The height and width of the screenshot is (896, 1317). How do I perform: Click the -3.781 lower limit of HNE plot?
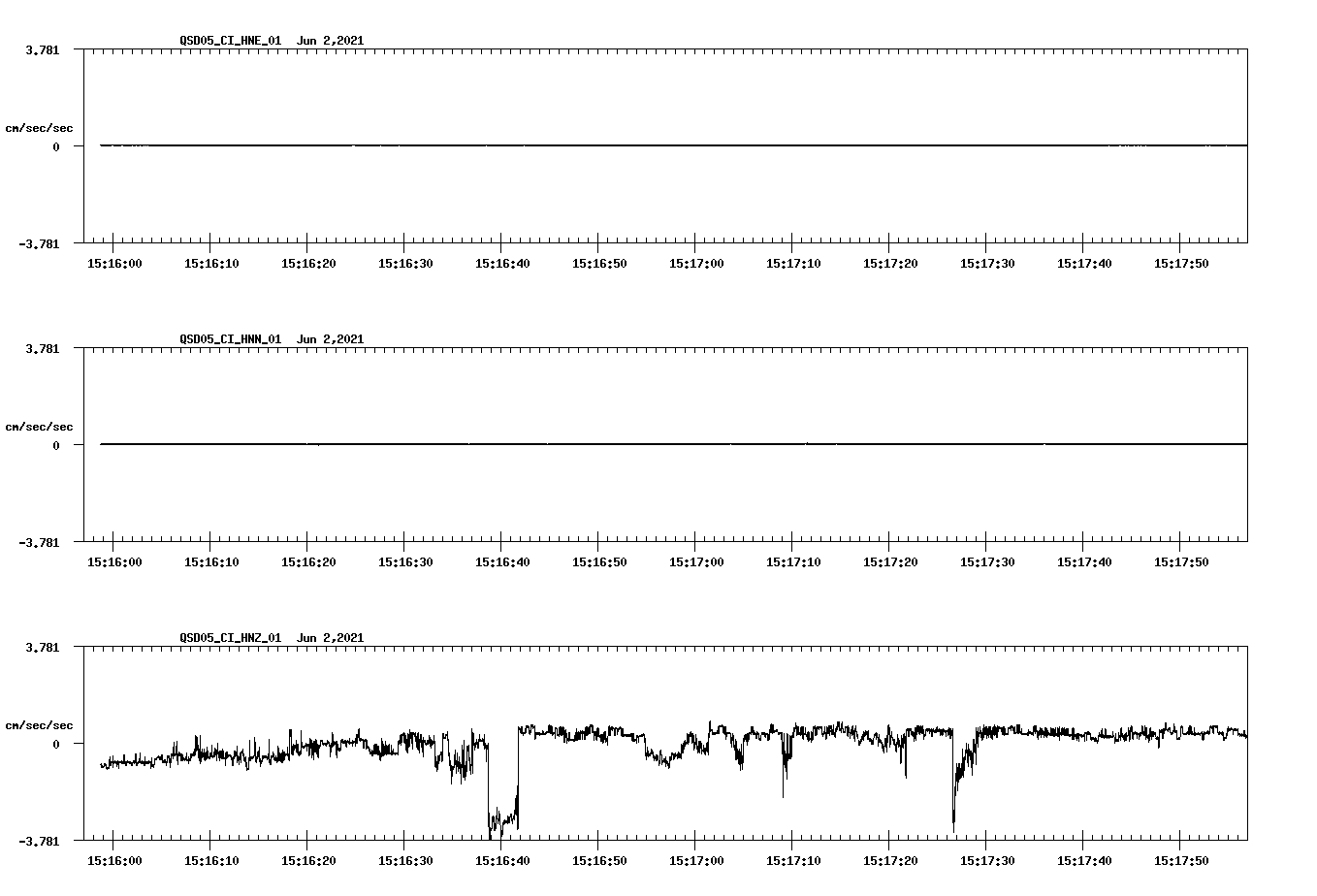tap(39, 244)
